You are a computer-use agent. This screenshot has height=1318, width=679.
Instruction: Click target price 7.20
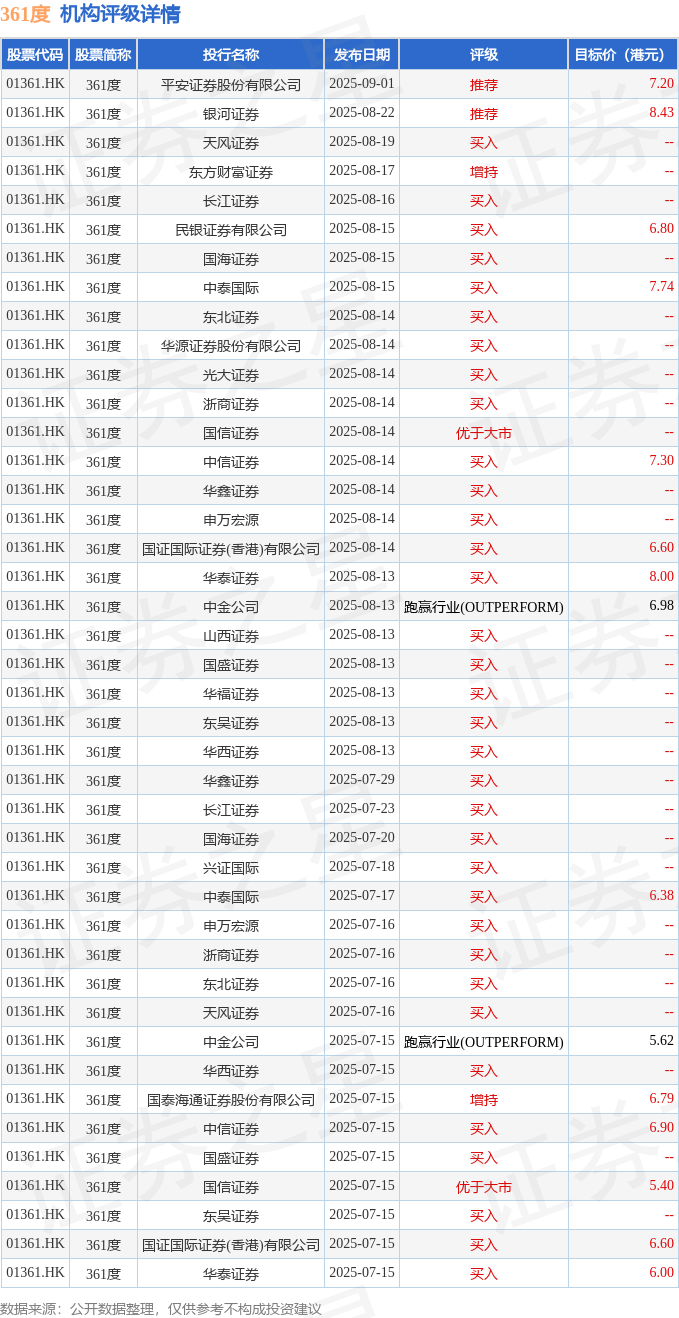pyautogui.click(x=661, y=84)
